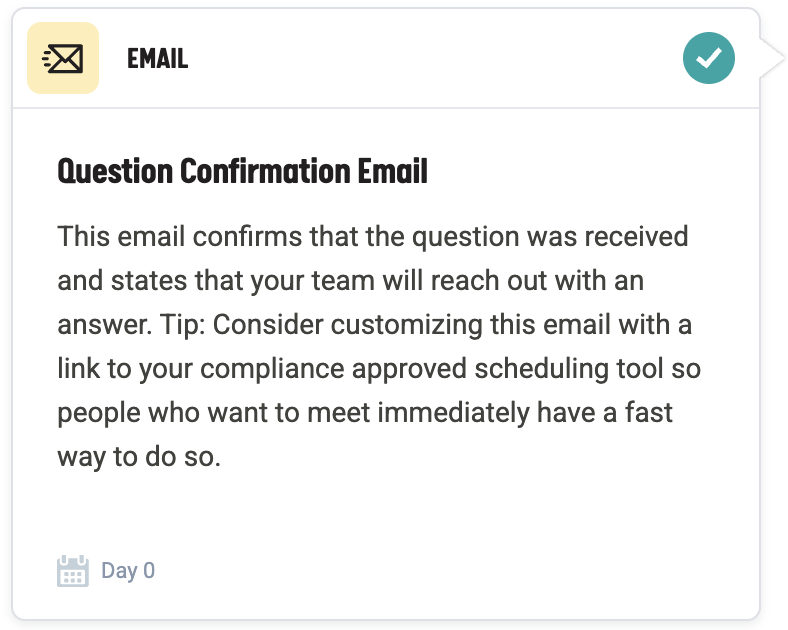Viewport: 788px width, 630px height.
Task: Select the EMAIL header label
Action: click(158, 59)
